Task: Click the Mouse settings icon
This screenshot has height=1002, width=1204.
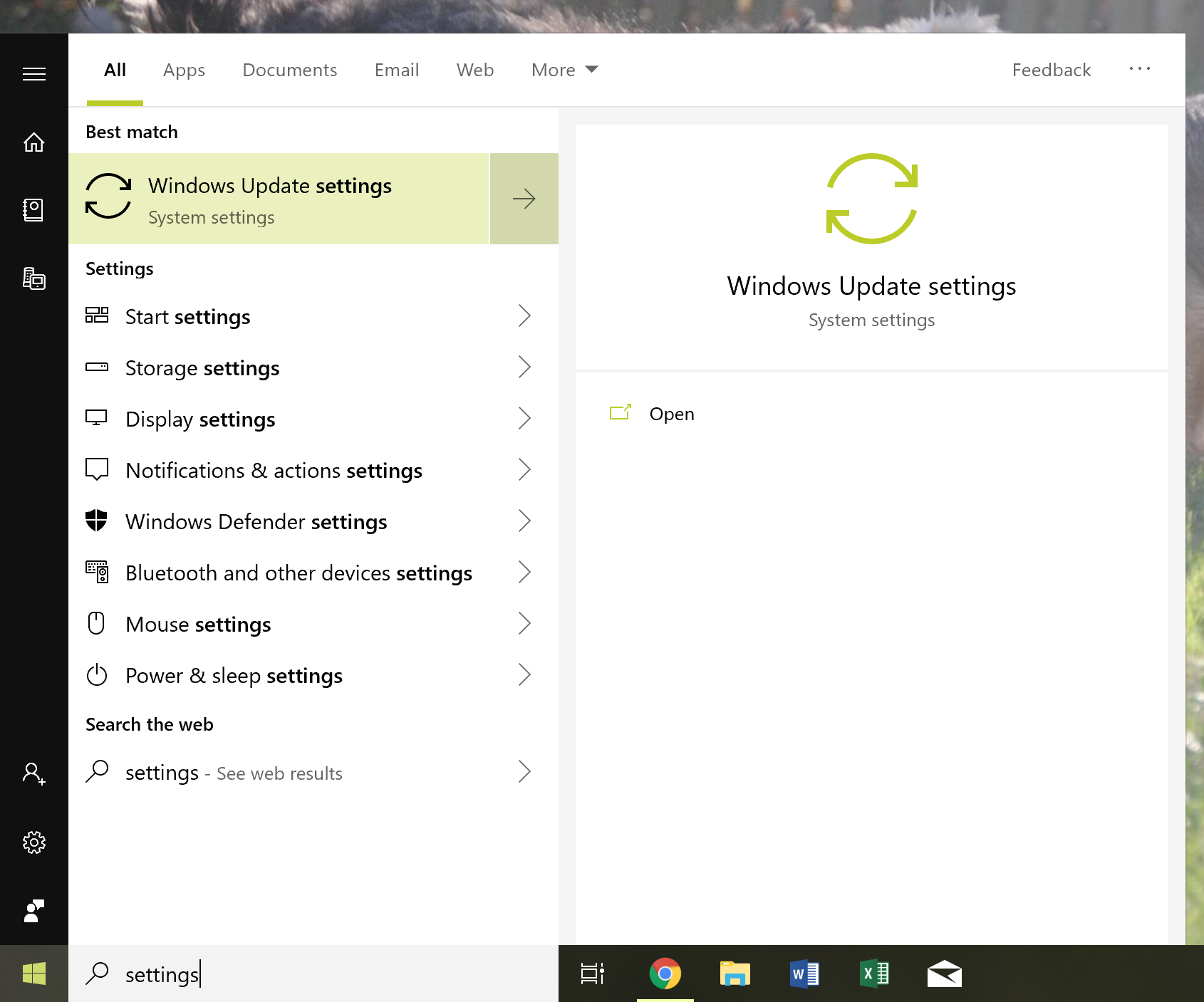Action: click(x=97, y=623)
